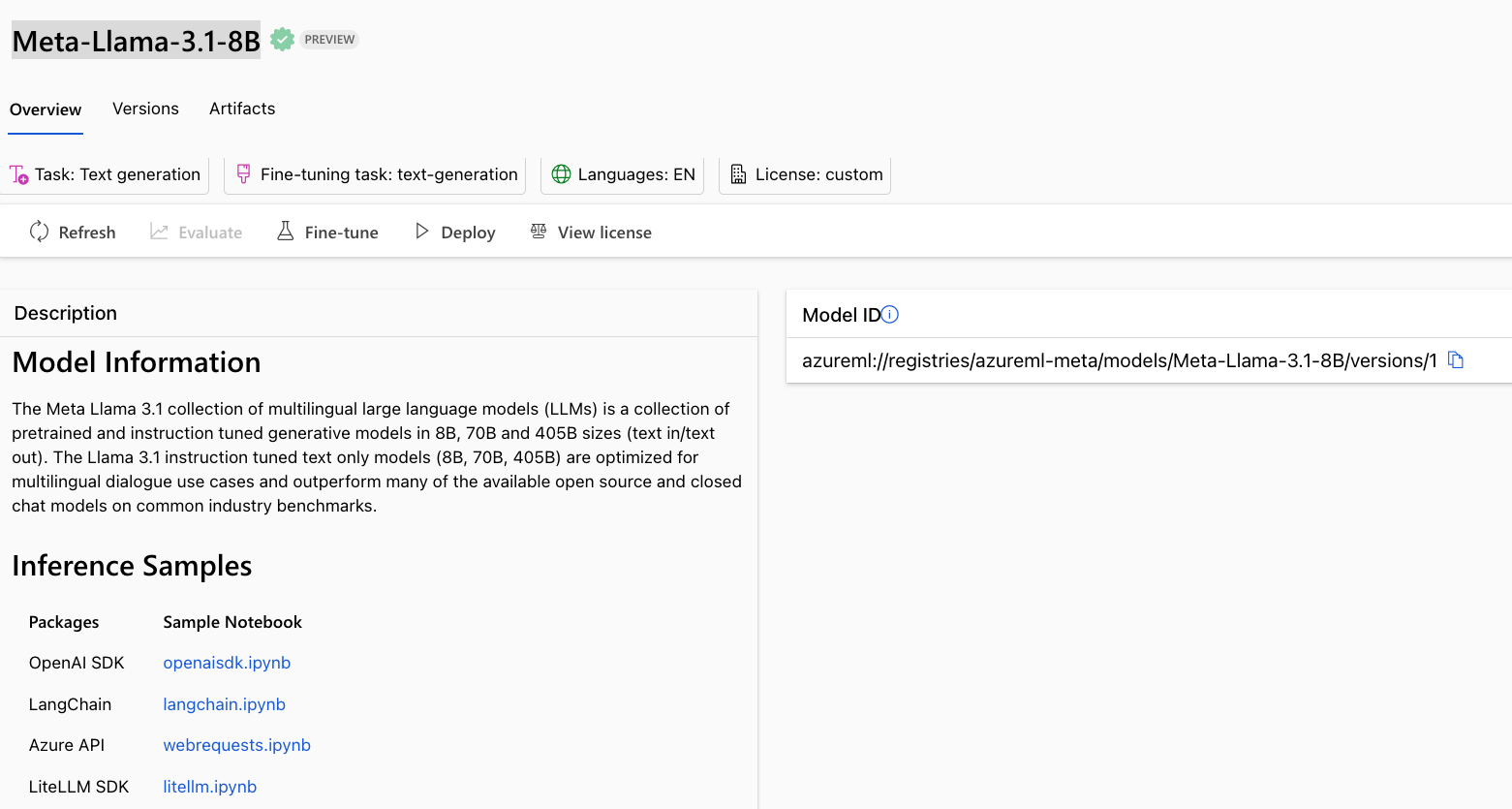Click the Task: Text generation tag

tap(107, 174)
